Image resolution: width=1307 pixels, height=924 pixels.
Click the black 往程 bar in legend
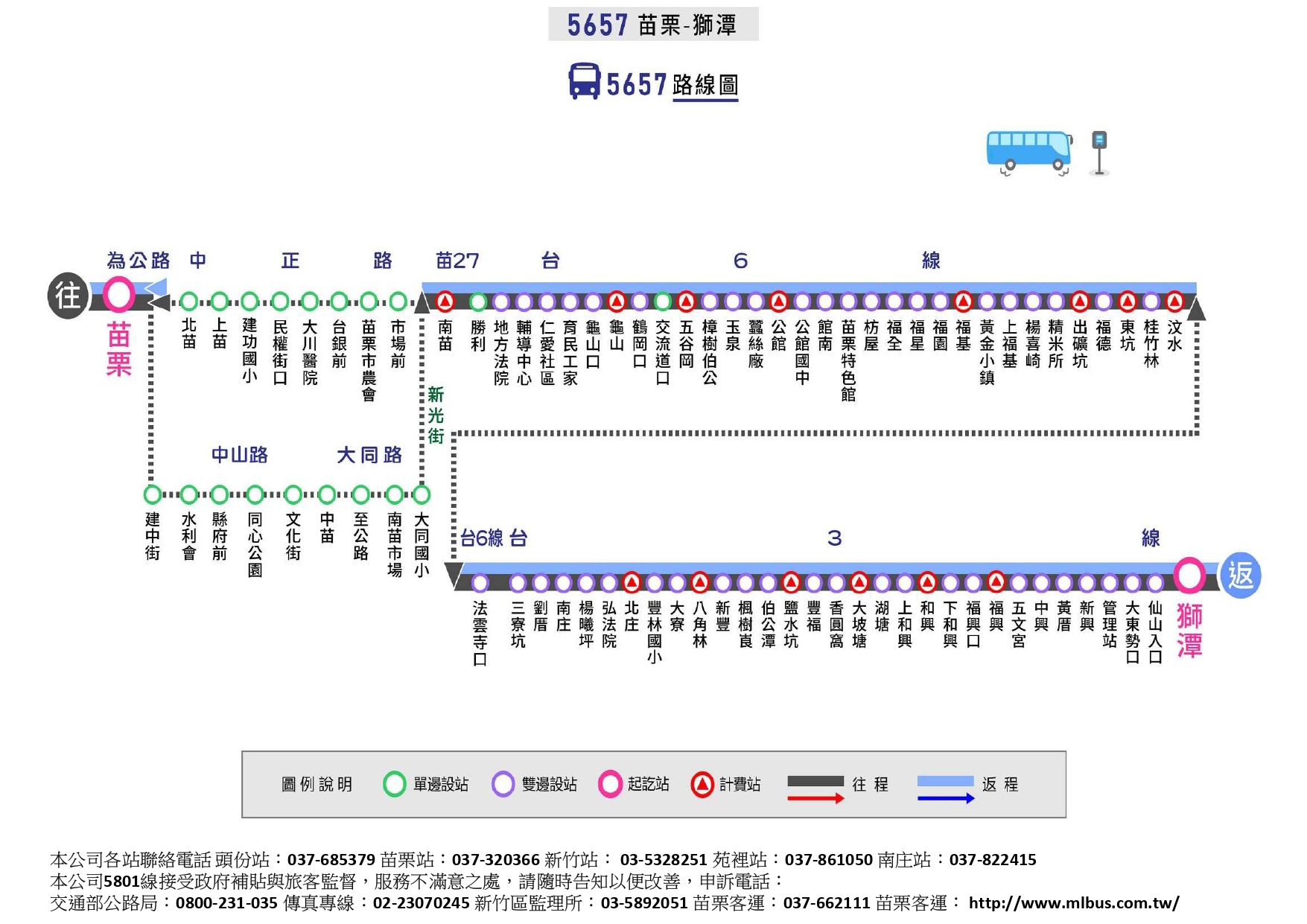coord(815,781)
